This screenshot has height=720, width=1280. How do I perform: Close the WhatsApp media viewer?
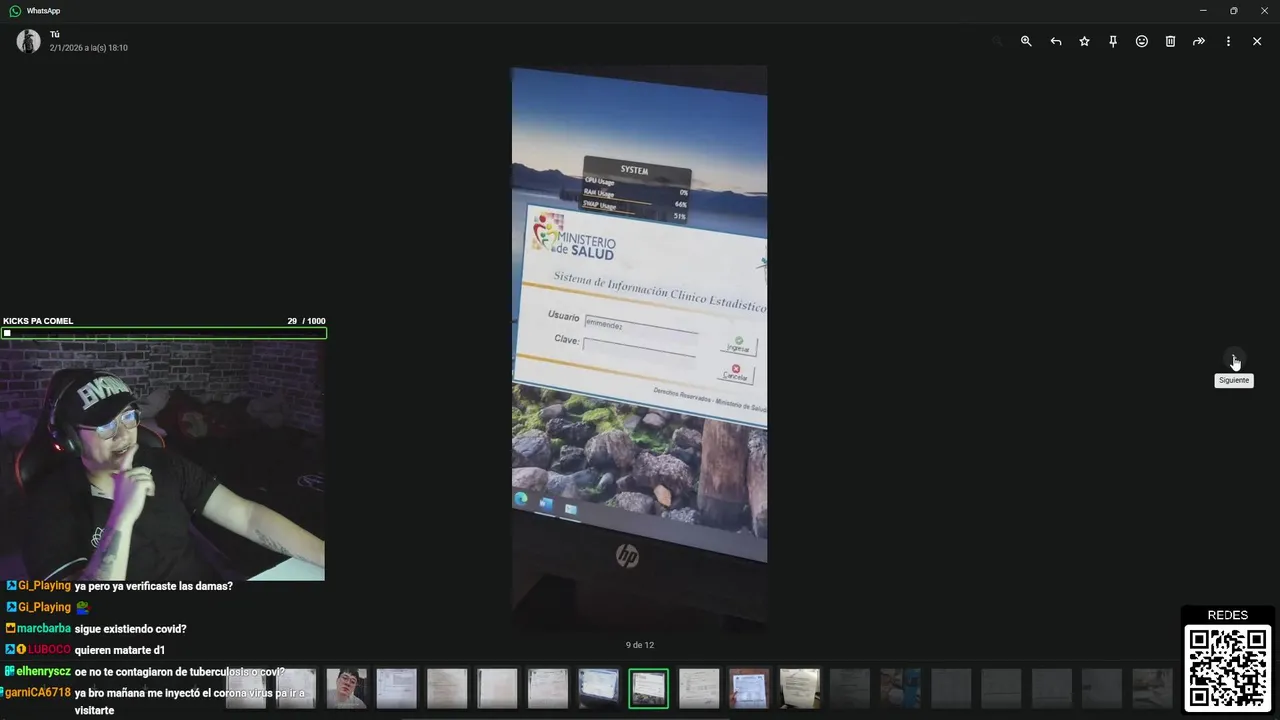[x=1257, y=41]
